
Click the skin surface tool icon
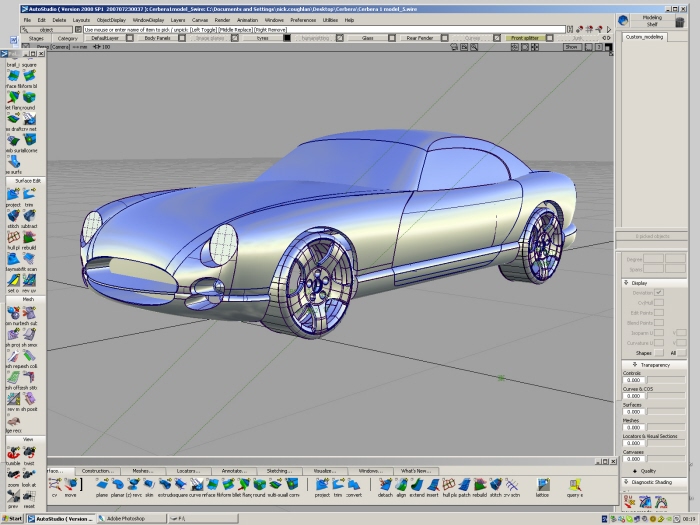tap(149, 483)
